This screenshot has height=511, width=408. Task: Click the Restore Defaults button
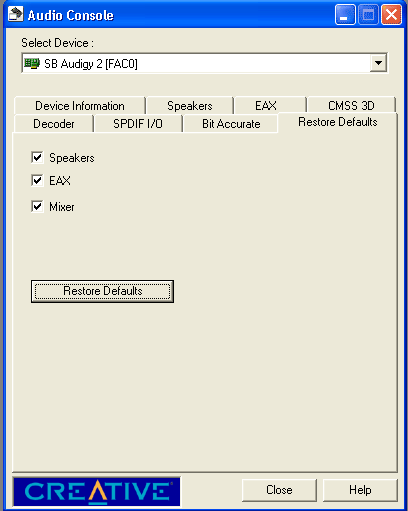(102, 291)
